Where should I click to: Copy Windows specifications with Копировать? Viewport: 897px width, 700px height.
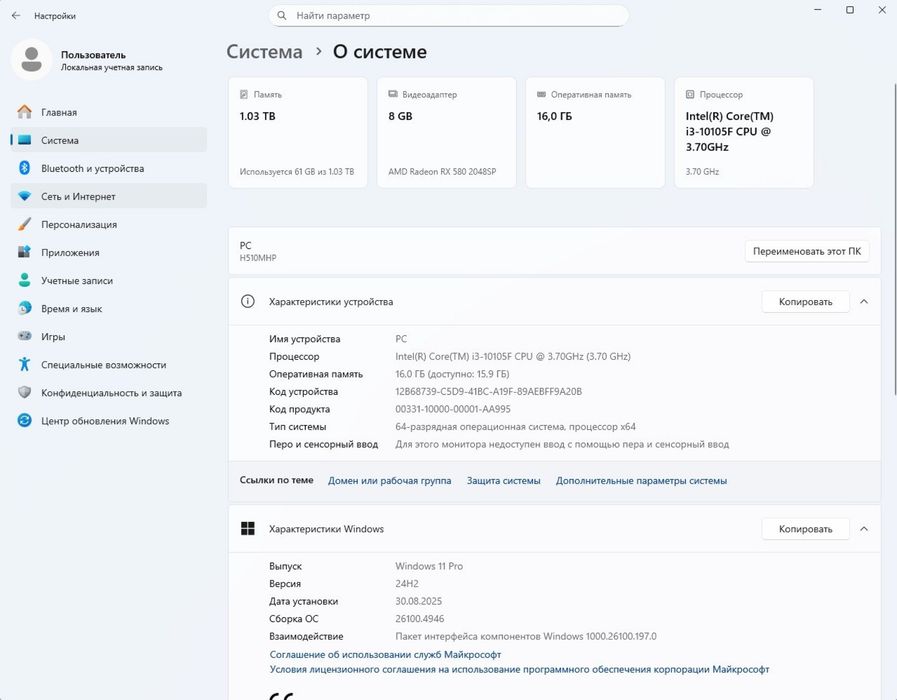[805, 529]
